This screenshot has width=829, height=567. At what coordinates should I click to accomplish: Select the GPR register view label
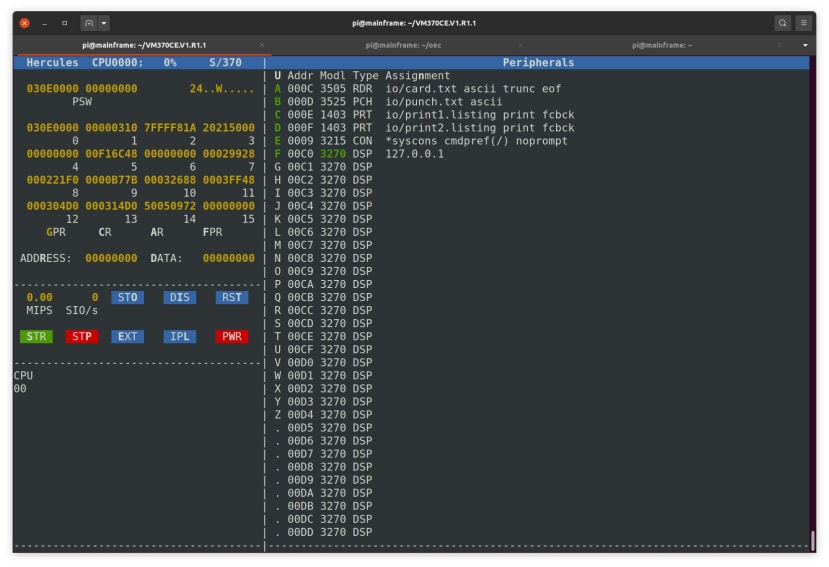(x=56, y=232)
